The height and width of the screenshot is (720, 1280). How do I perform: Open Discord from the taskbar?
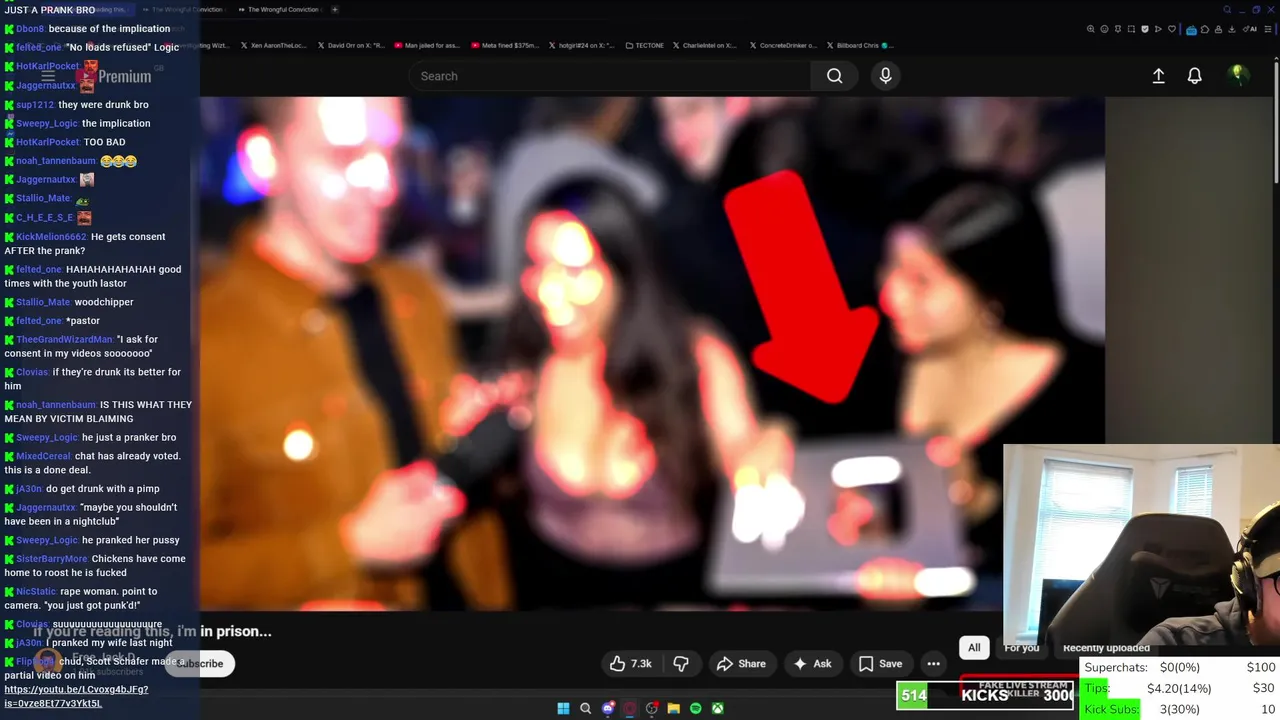click(x=607, y=708)
